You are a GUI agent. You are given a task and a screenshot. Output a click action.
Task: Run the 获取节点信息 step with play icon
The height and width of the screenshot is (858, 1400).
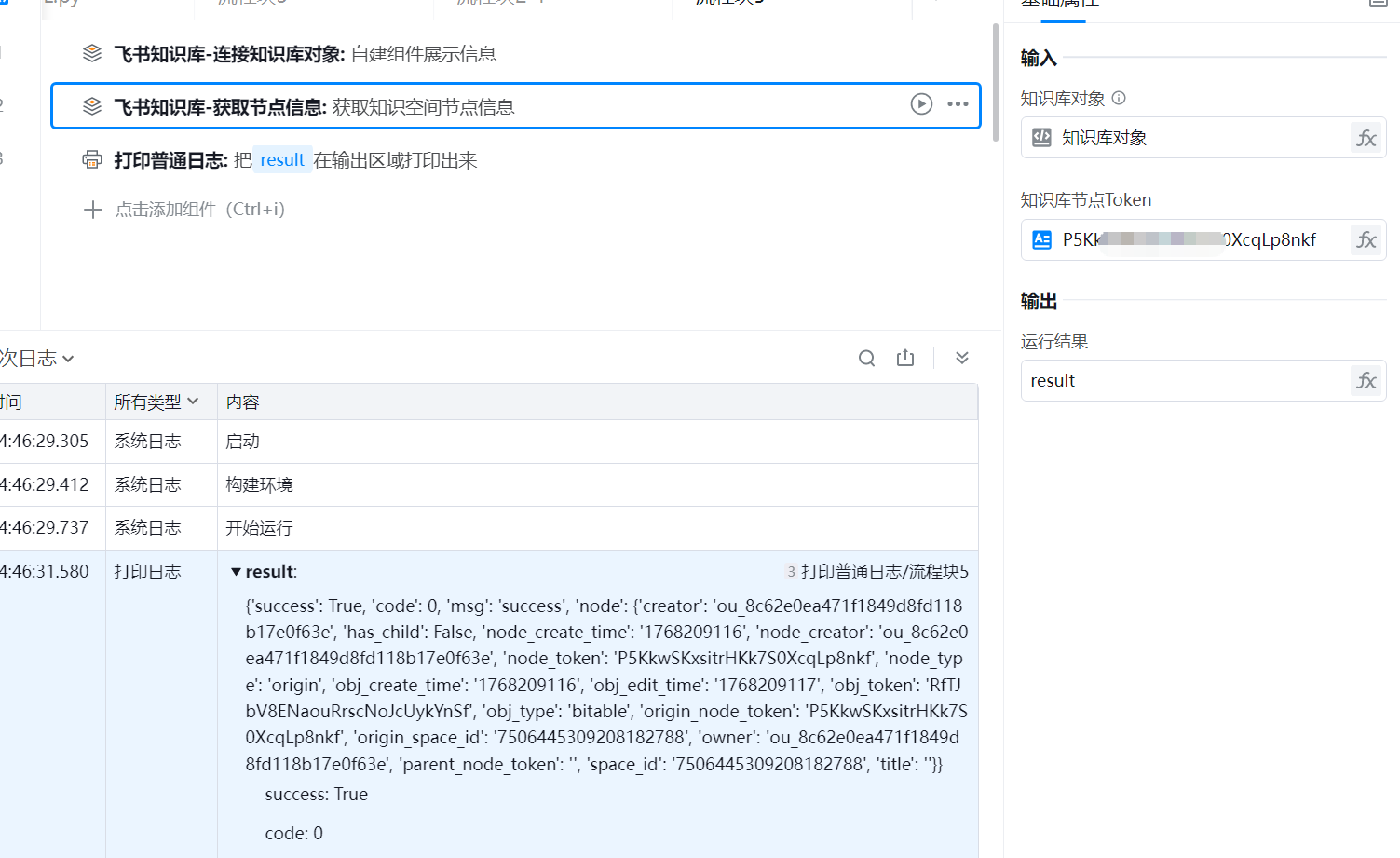[x=921, y=104]
